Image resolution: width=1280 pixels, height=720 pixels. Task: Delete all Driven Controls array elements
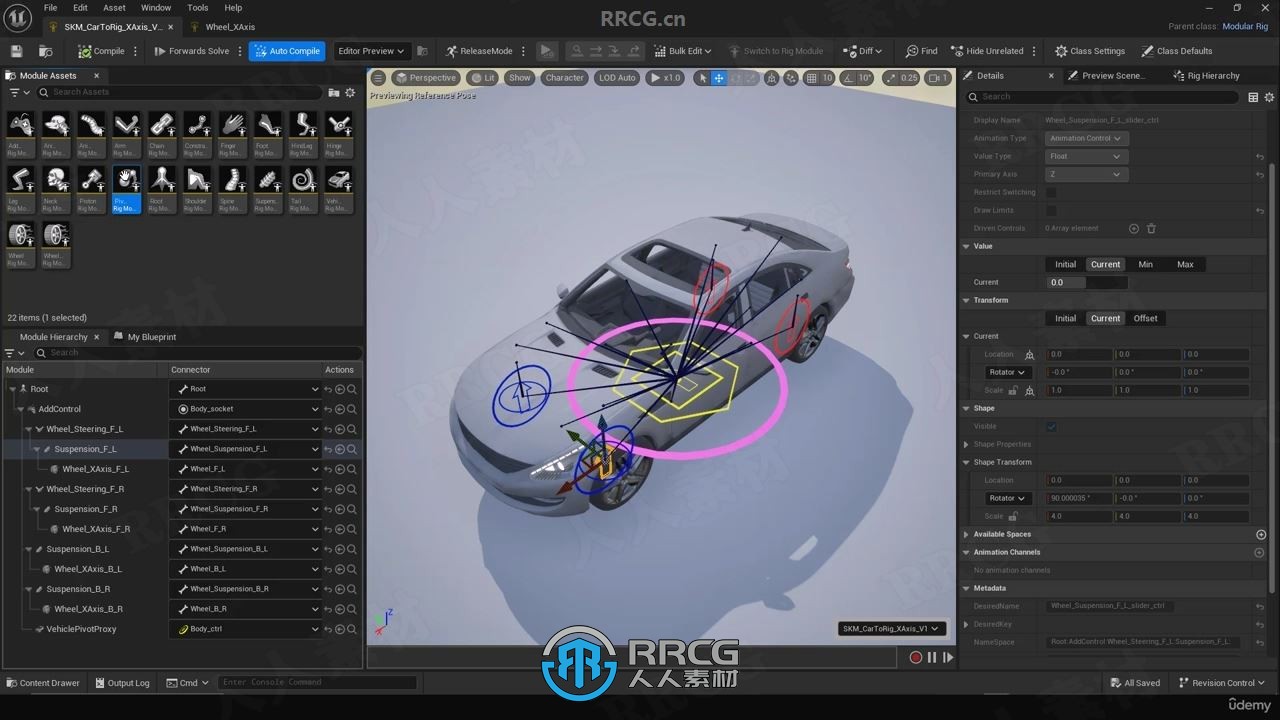[x=1151, y=228]
